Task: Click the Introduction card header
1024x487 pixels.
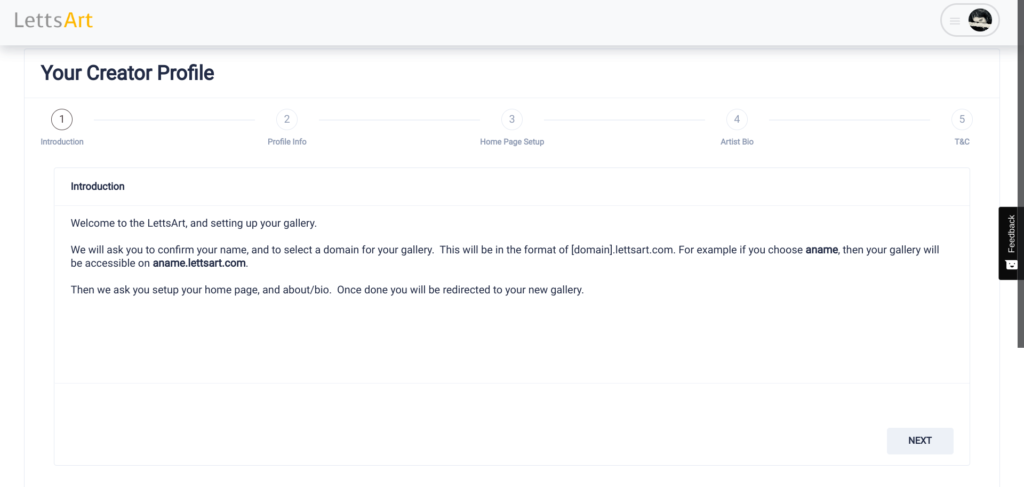Action: click(x=511, y=187)
